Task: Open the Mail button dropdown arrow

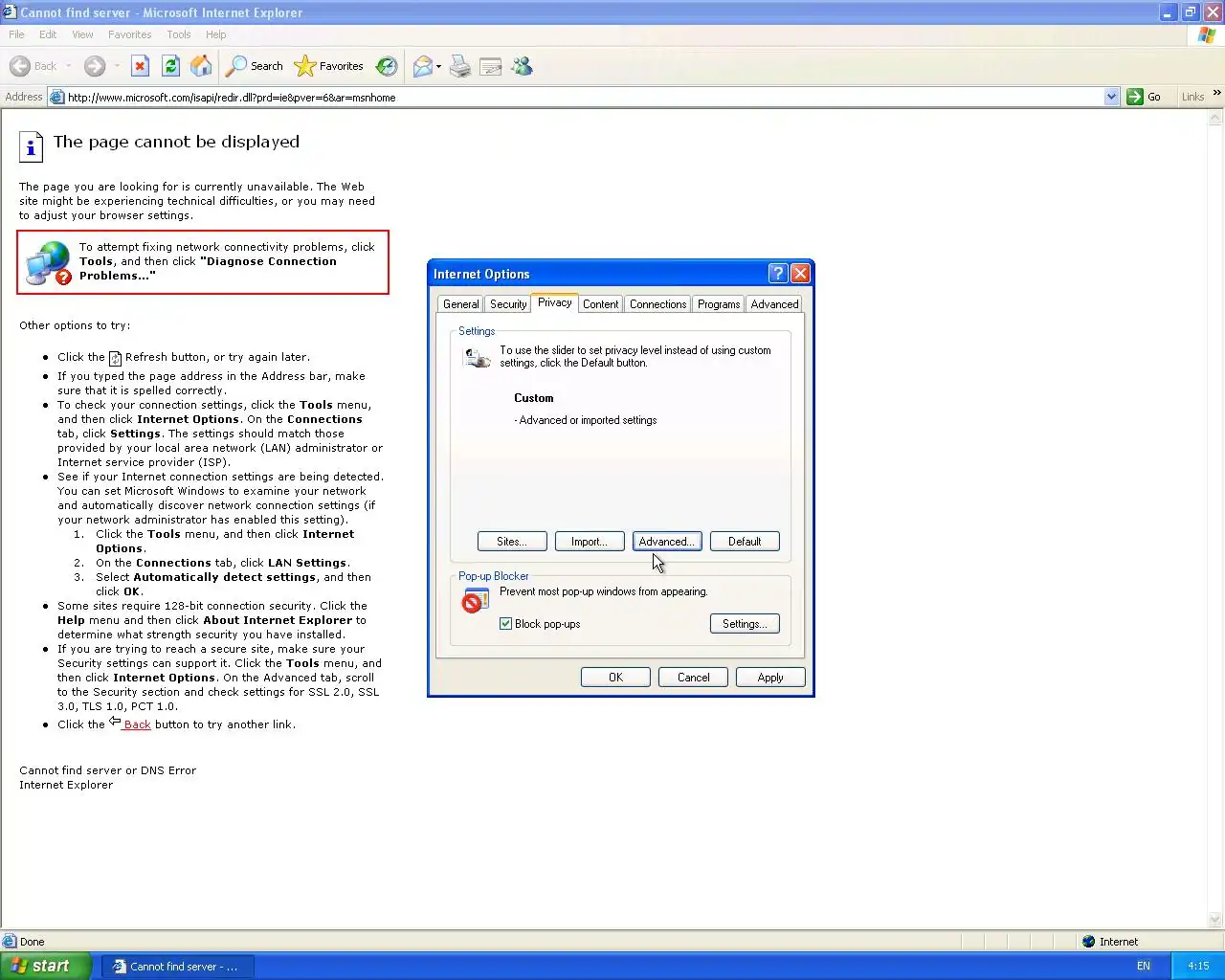Action: click(x=438, y=66)
